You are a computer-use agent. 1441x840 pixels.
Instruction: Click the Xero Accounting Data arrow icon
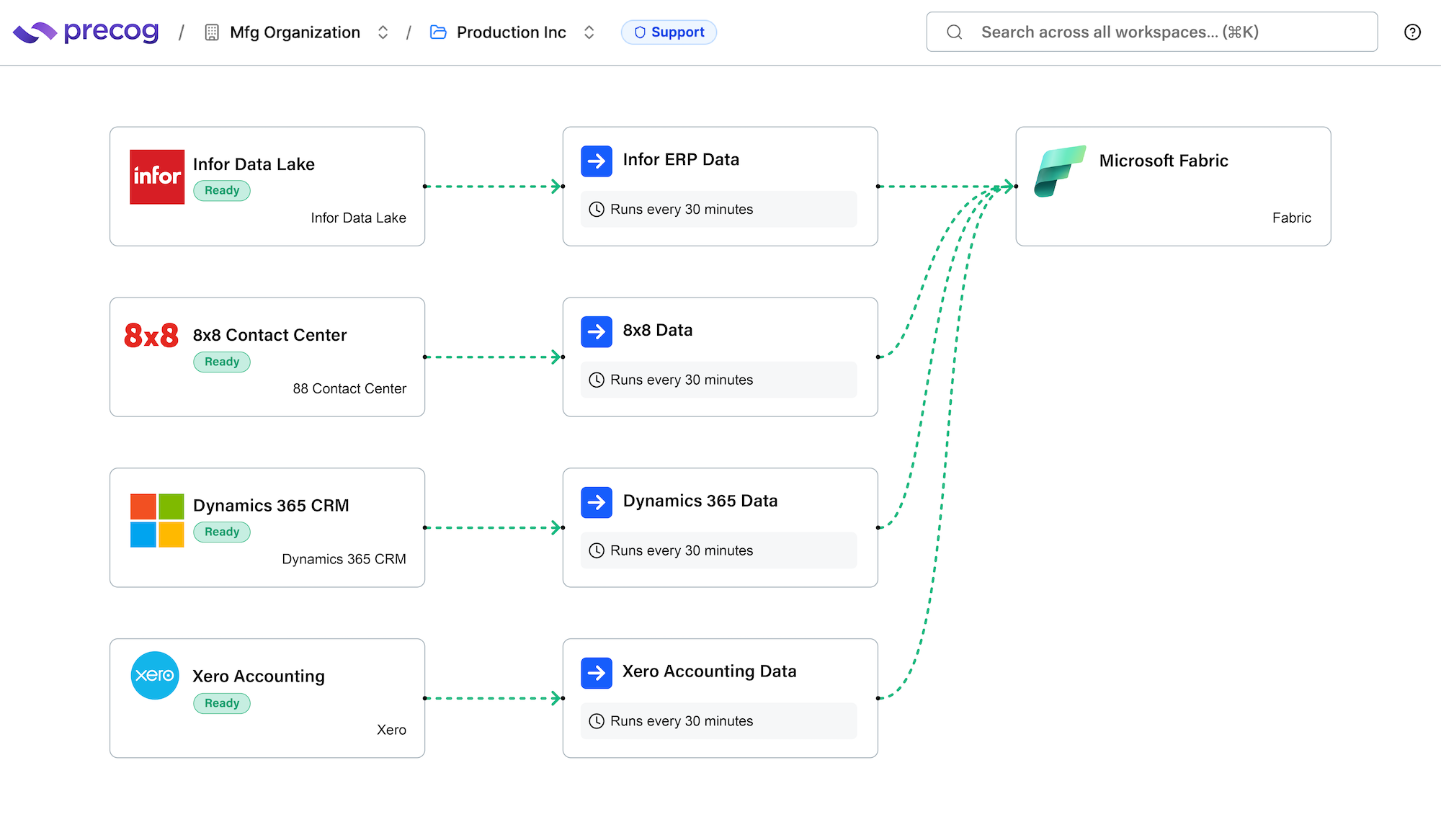pyautogui.click(x=597, y=673)
